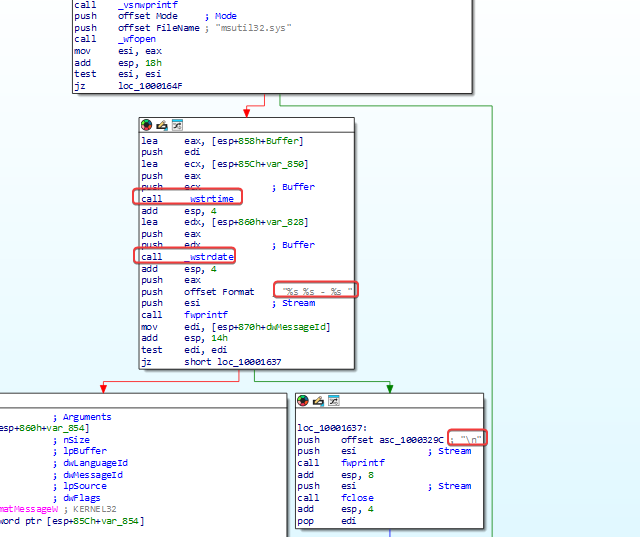
Task: Click the edit-comment pencil icon in the _wstrtime block
Action: tap(162, 125)
